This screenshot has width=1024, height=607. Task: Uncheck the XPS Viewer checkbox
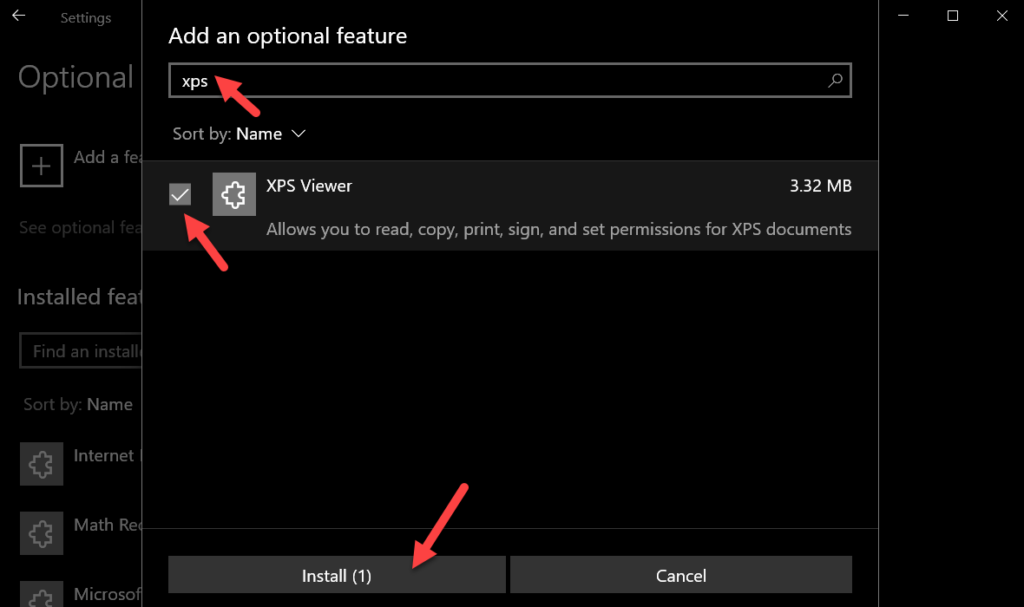pyautogui.click(x=180, y=194)
